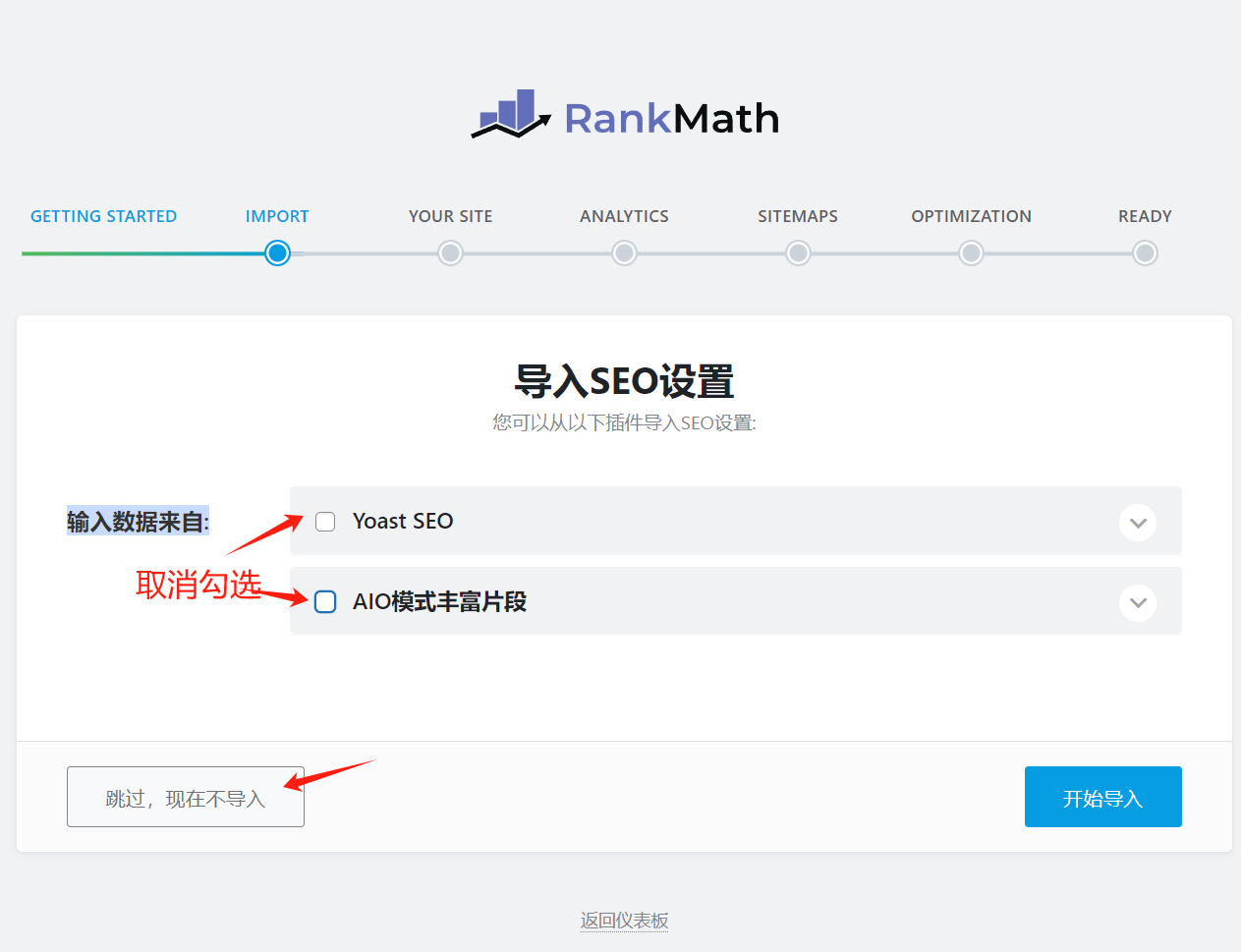
Task: Switch to the Sitemaps step
Action: pyautogui.click(x=798, y=216)
